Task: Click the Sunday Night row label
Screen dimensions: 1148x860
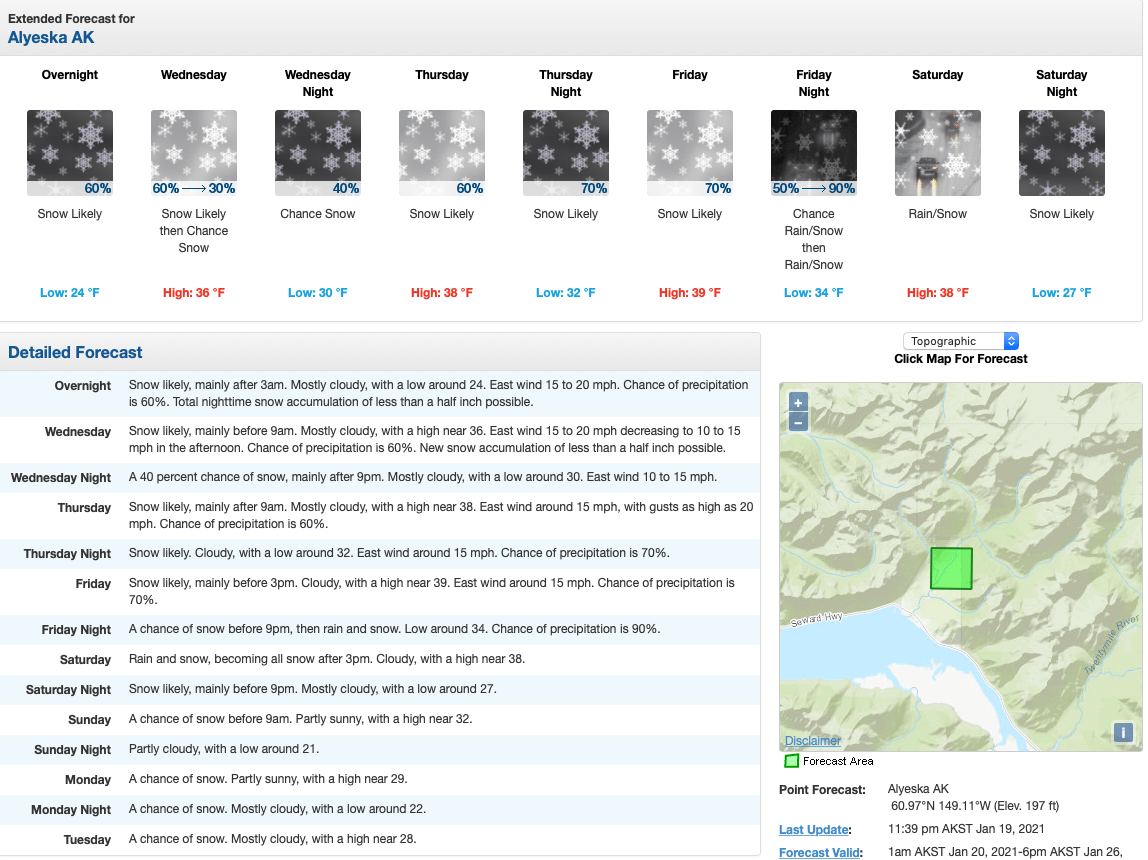Action: pos(72,749)
